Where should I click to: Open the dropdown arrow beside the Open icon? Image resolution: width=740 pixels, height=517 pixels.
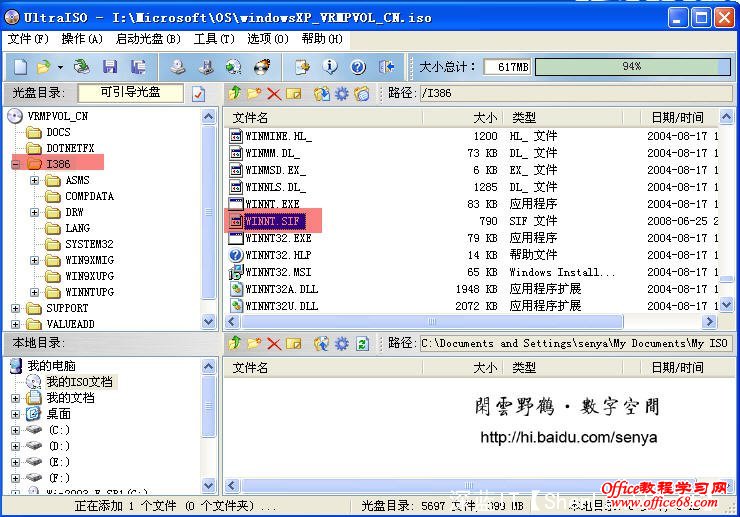tap(60, 68)
